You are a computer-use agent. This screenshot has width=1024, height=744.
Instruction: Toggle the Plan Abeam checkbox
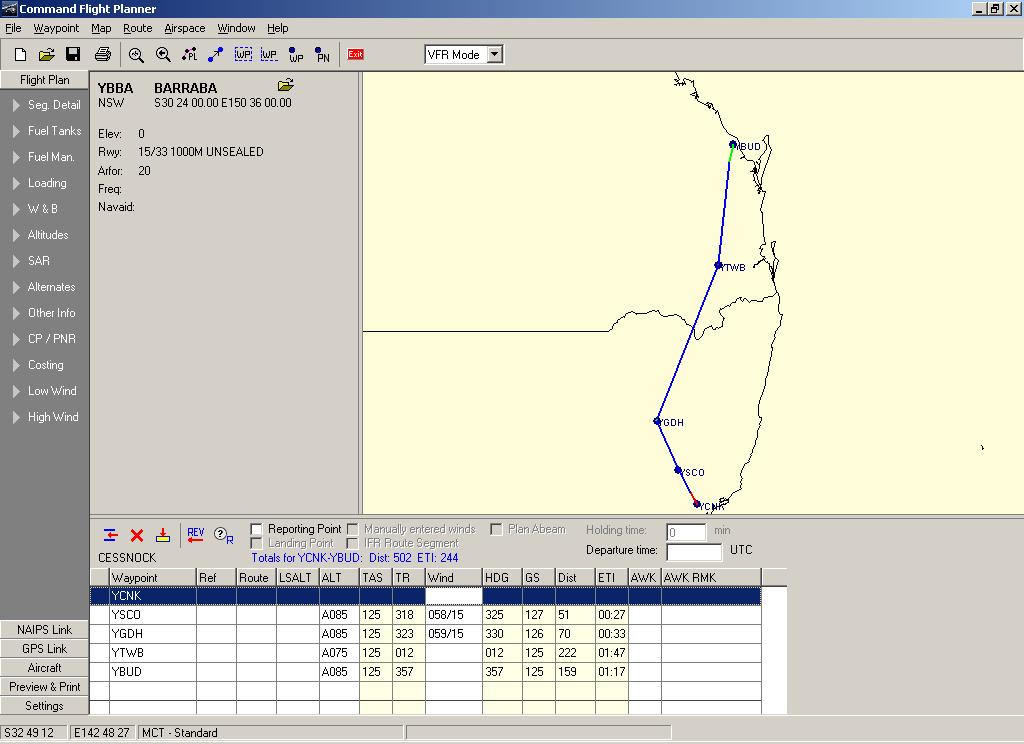pyautogui.click(x=496, y=529)
